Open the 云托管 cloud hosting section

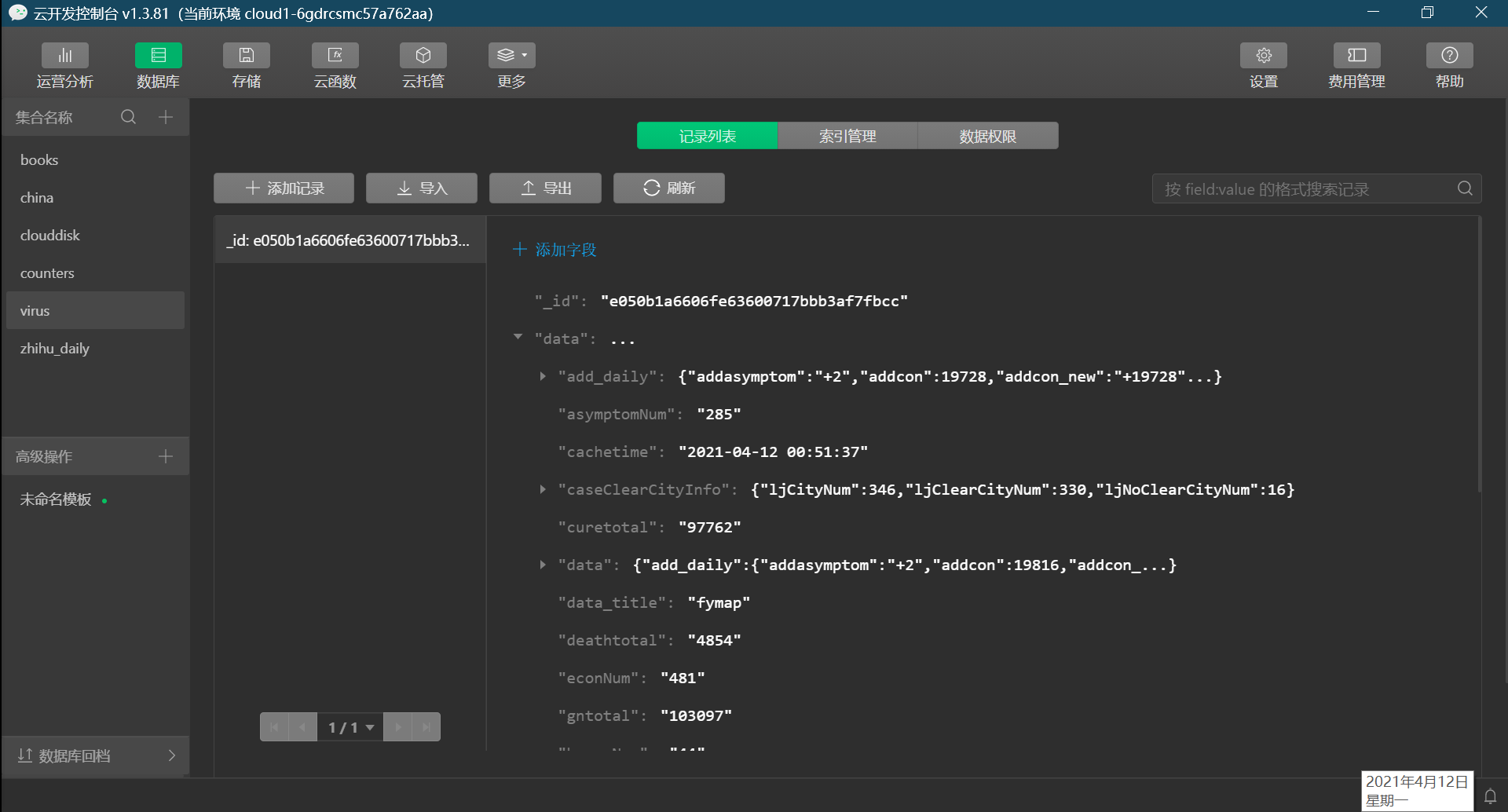(x=423, y=66)
